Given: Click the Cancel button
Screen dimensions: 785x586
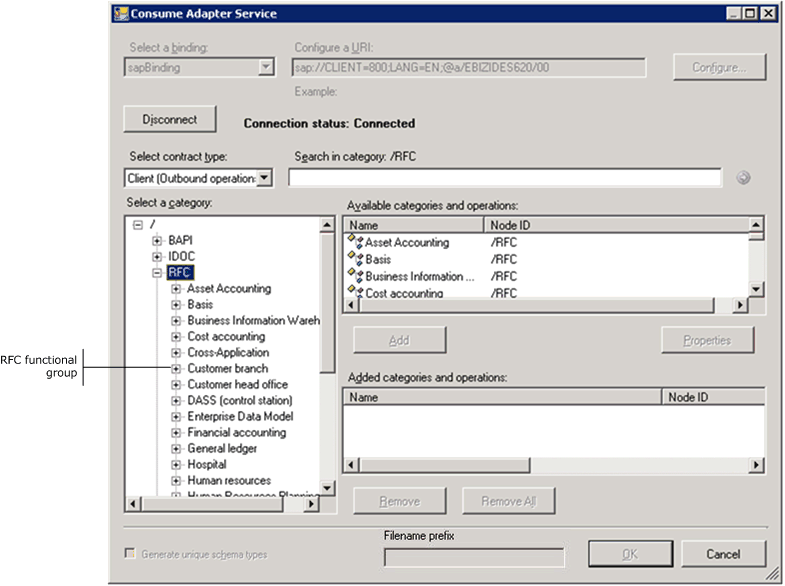Looking at the screenshot, I should coord(723,553).
